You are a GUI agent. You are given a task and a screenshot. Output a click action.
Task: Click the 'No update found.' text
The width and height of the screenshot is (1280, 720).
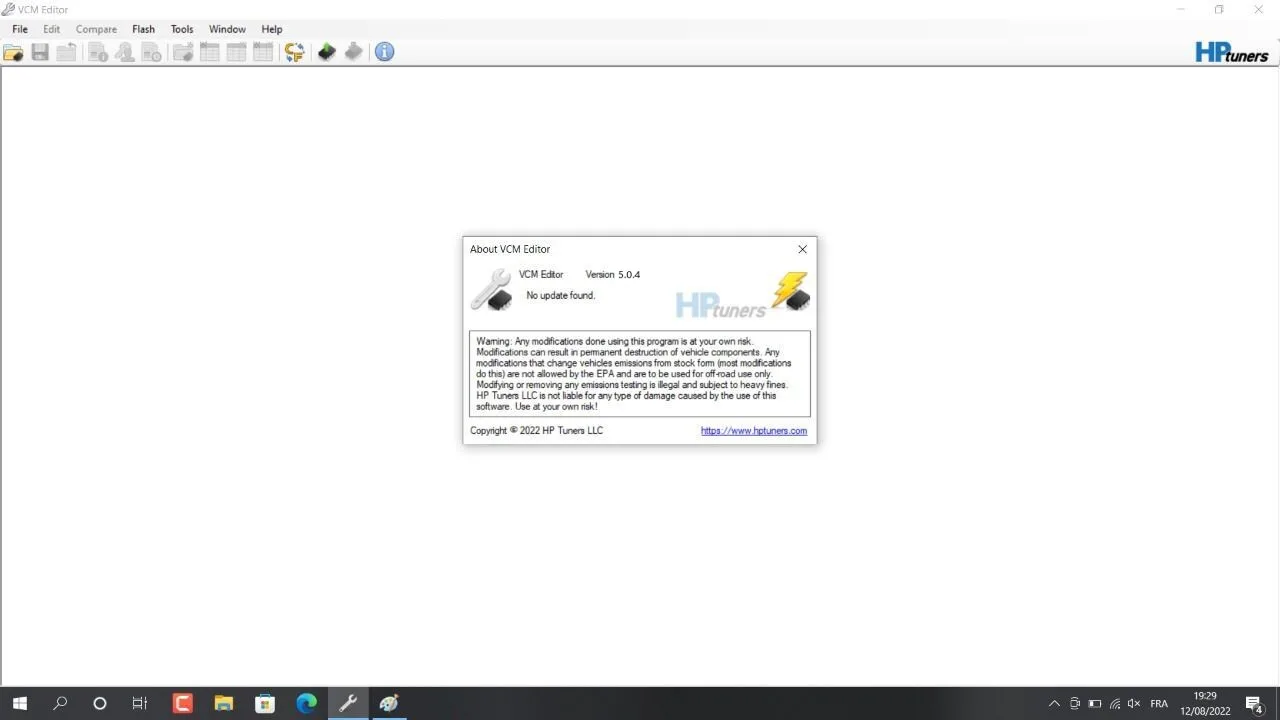click(561, 295)
